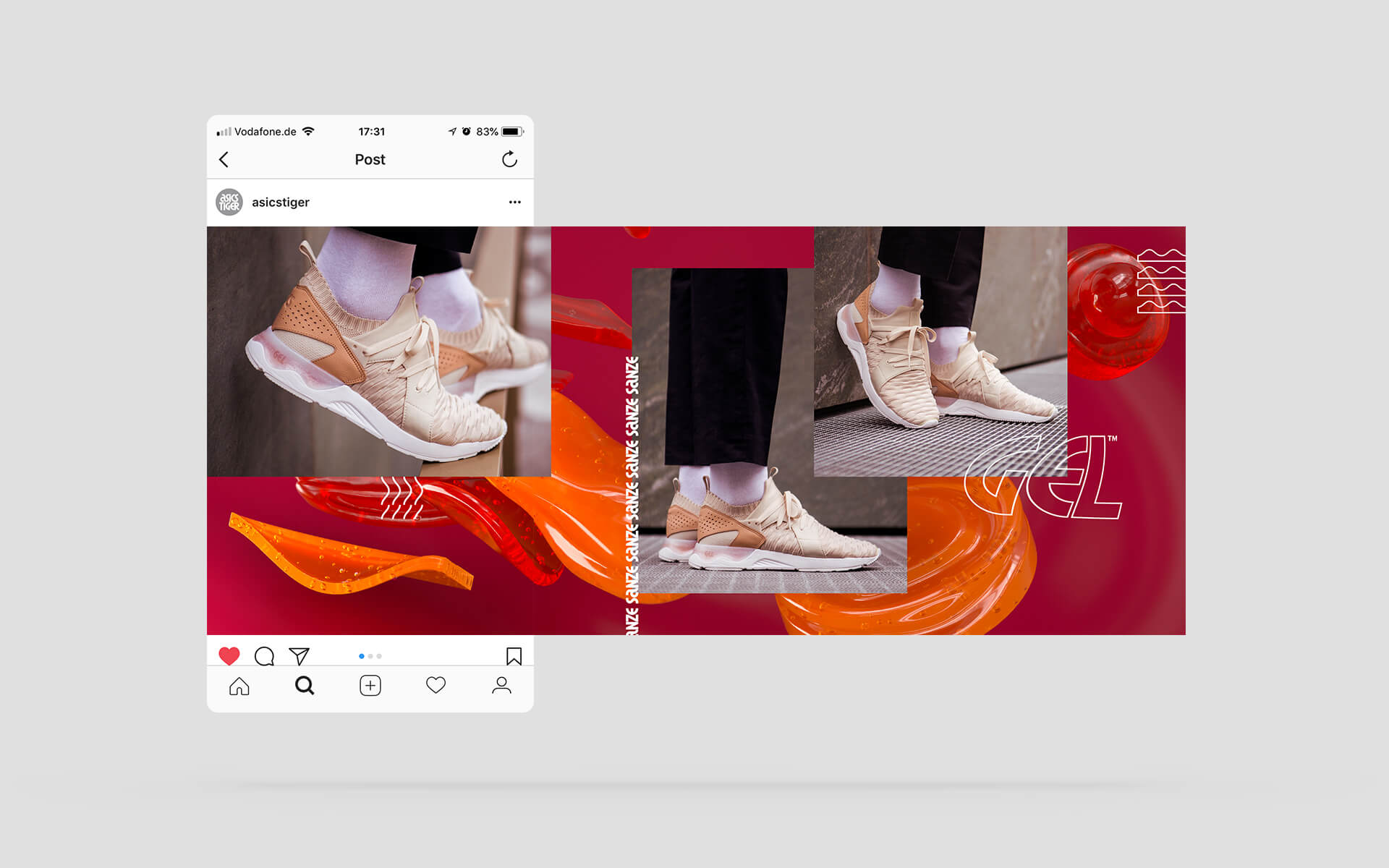Tap the Vodafone.de carrier label

(266, 132)
